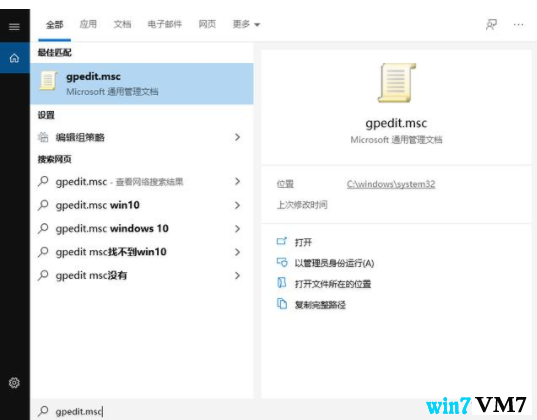
Task: Choose 以管理员身份运行(A)
Action: click(x=334, y=263)
